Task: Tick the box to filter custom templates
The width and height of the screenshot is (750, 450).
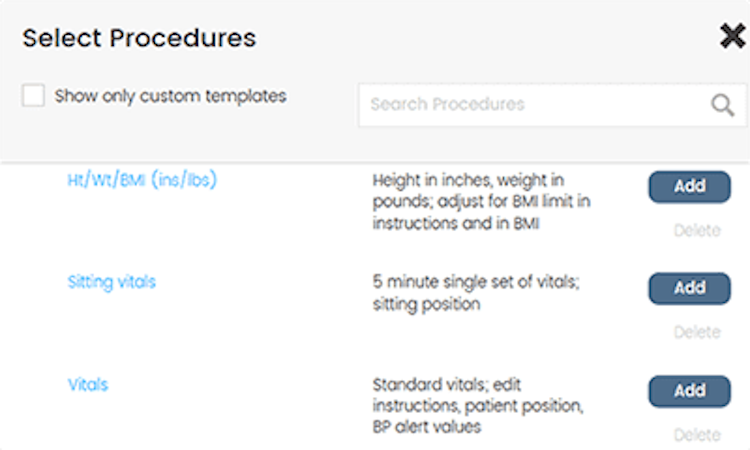Action: tap(34, 96)
